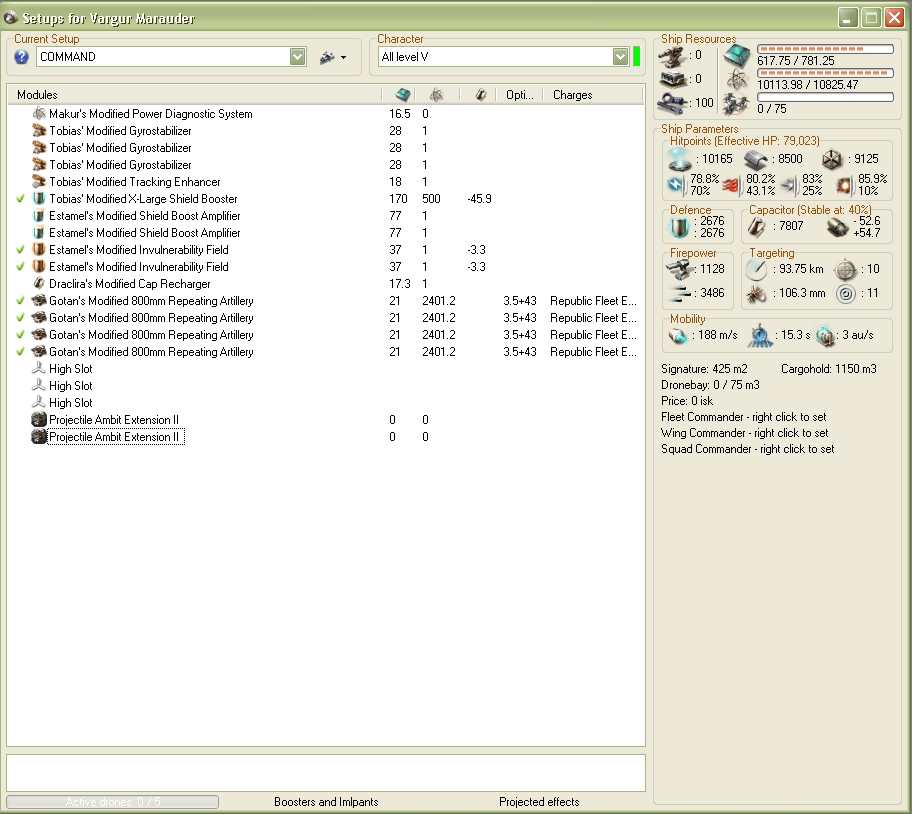
Task: Click the max velocity icon showing 188 m/s
Action: point(678,335)
